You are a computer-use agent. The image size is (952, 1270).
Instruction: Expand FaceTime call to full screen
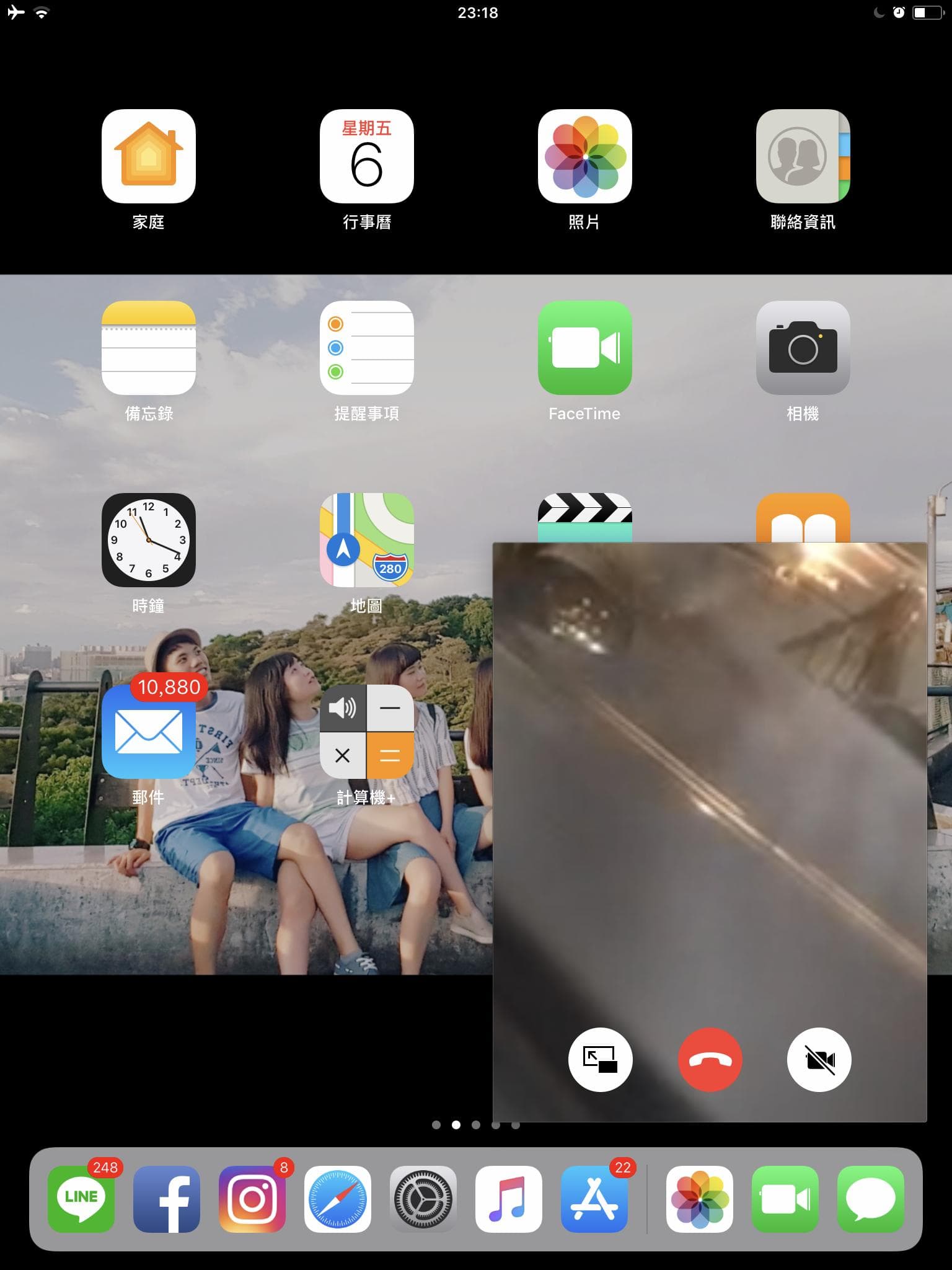tap(600, 1060)
